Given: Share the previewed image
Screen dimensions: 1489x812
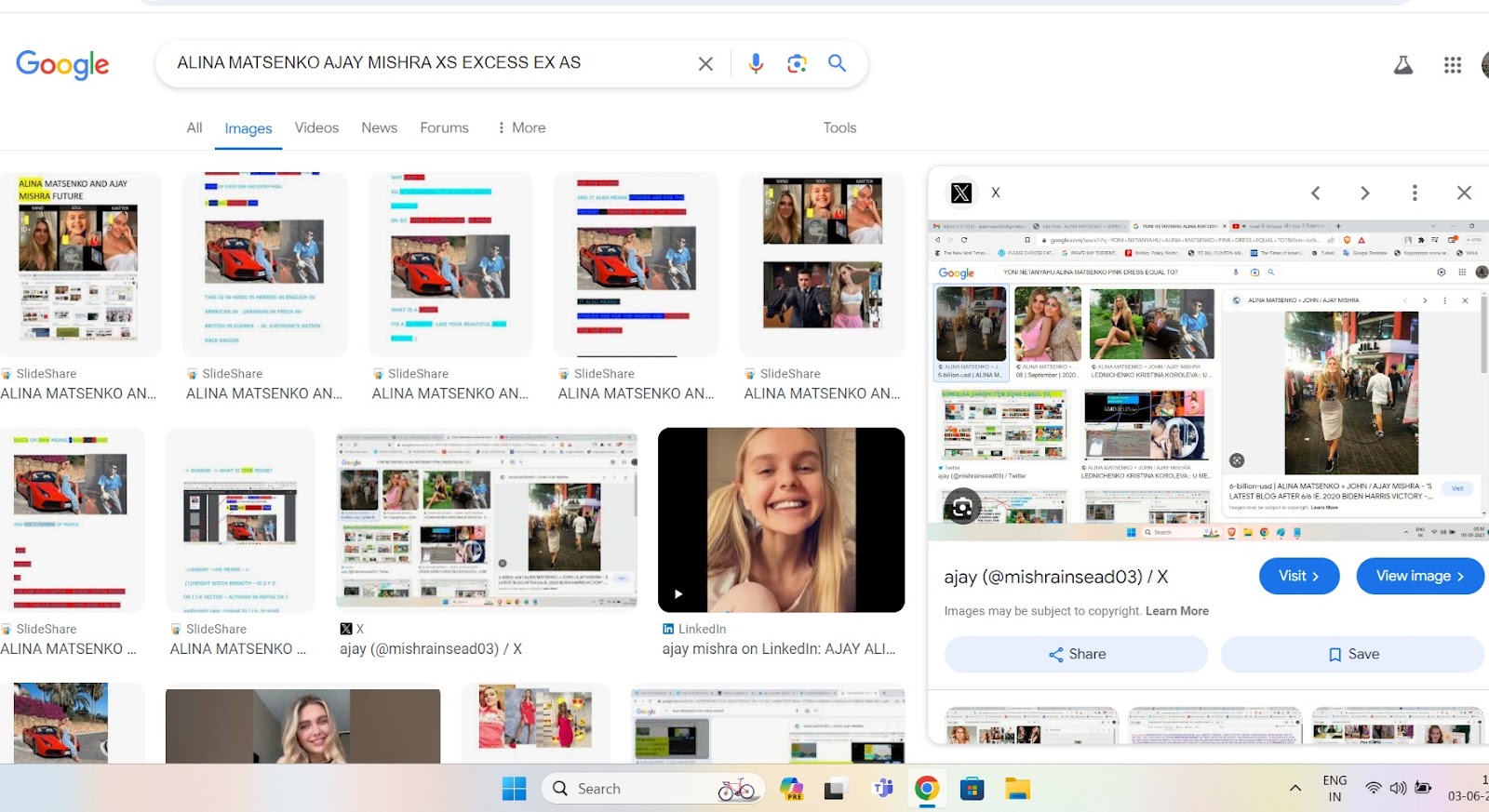Looking at the screenshot, I should click(x=1076, y=654).
